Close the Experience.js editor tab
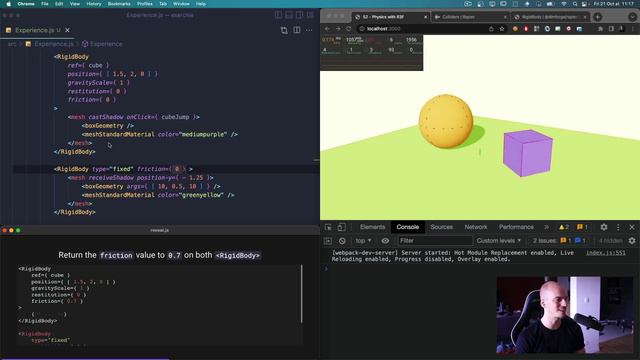 click(x=67, y=30)
